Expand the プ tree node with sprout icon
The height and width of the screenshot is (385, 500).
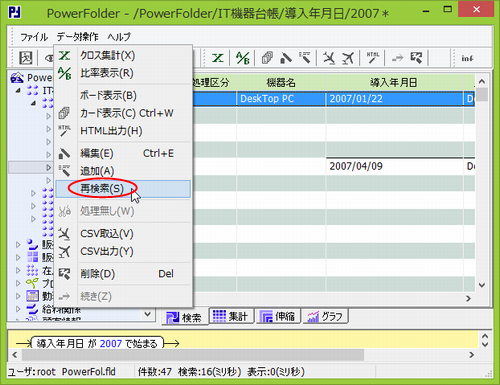click(x=18, y=283)
